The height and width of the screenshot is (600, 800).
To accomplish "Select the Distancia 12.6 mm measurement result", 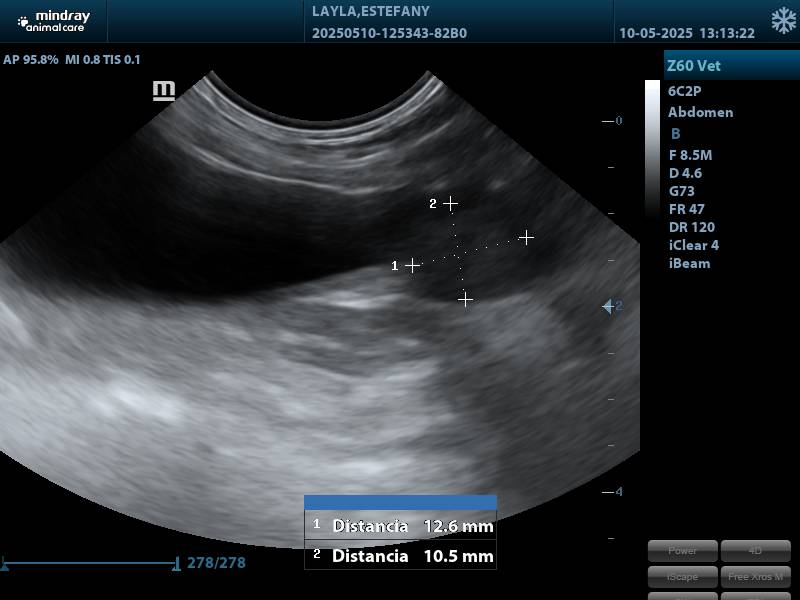I will click(x=400, y=526).
